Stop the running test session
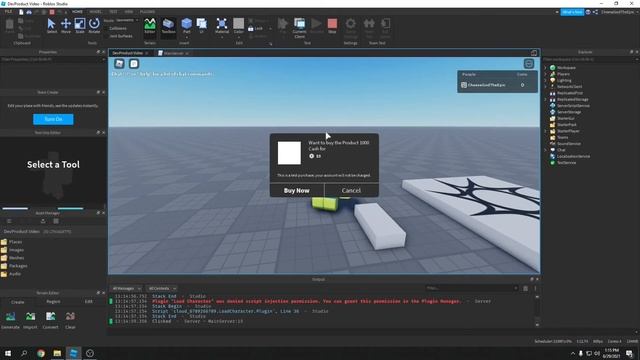This screenshot has width=640, height=360. point(332,26)
